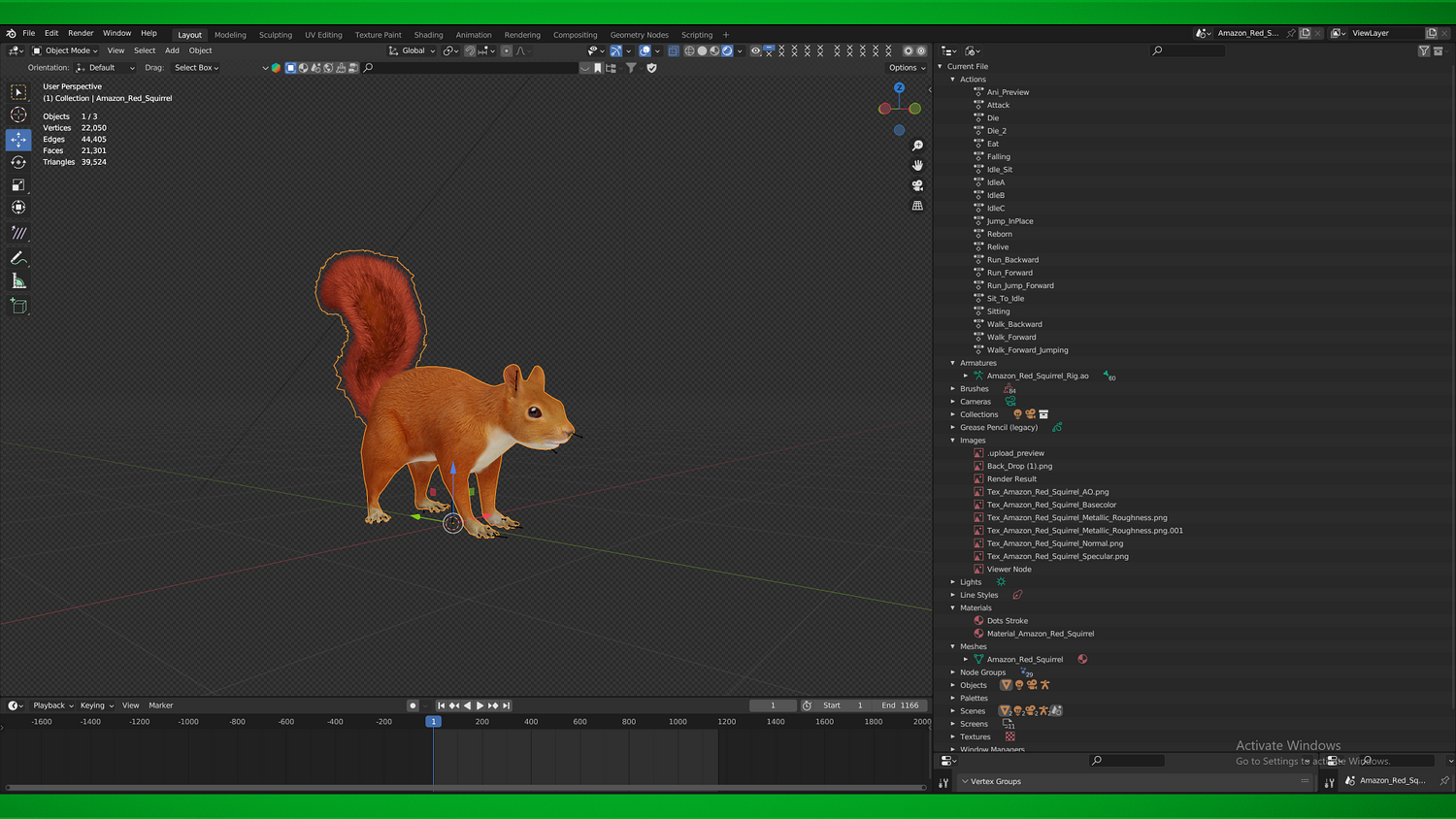Image resolution: width=1456 pixels, height=819 pixels.
Task: Play animation in reverse
Action: click(467, 705)
